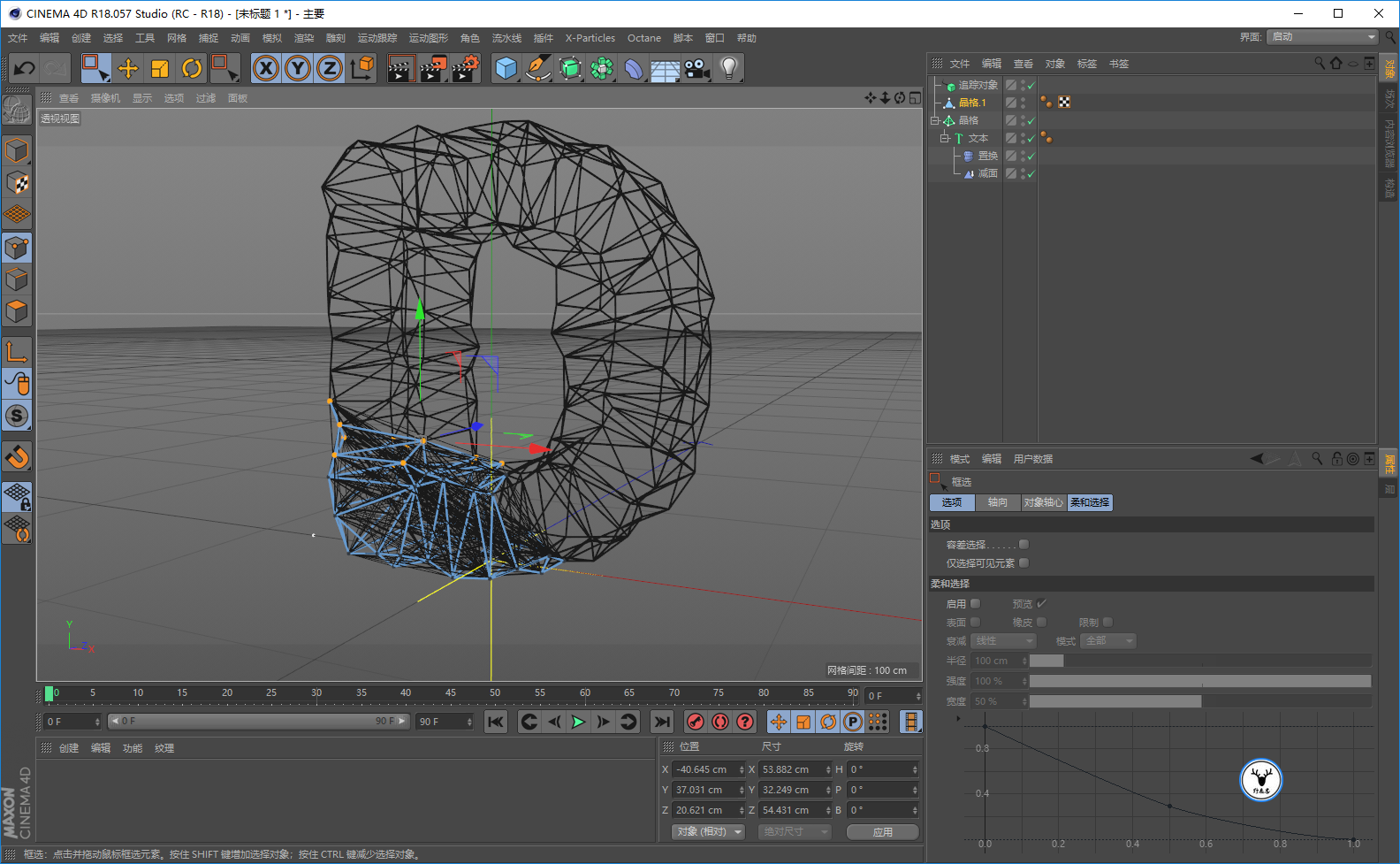Add a camera object
Screen dimensions: 1400x864
[697, 68]
